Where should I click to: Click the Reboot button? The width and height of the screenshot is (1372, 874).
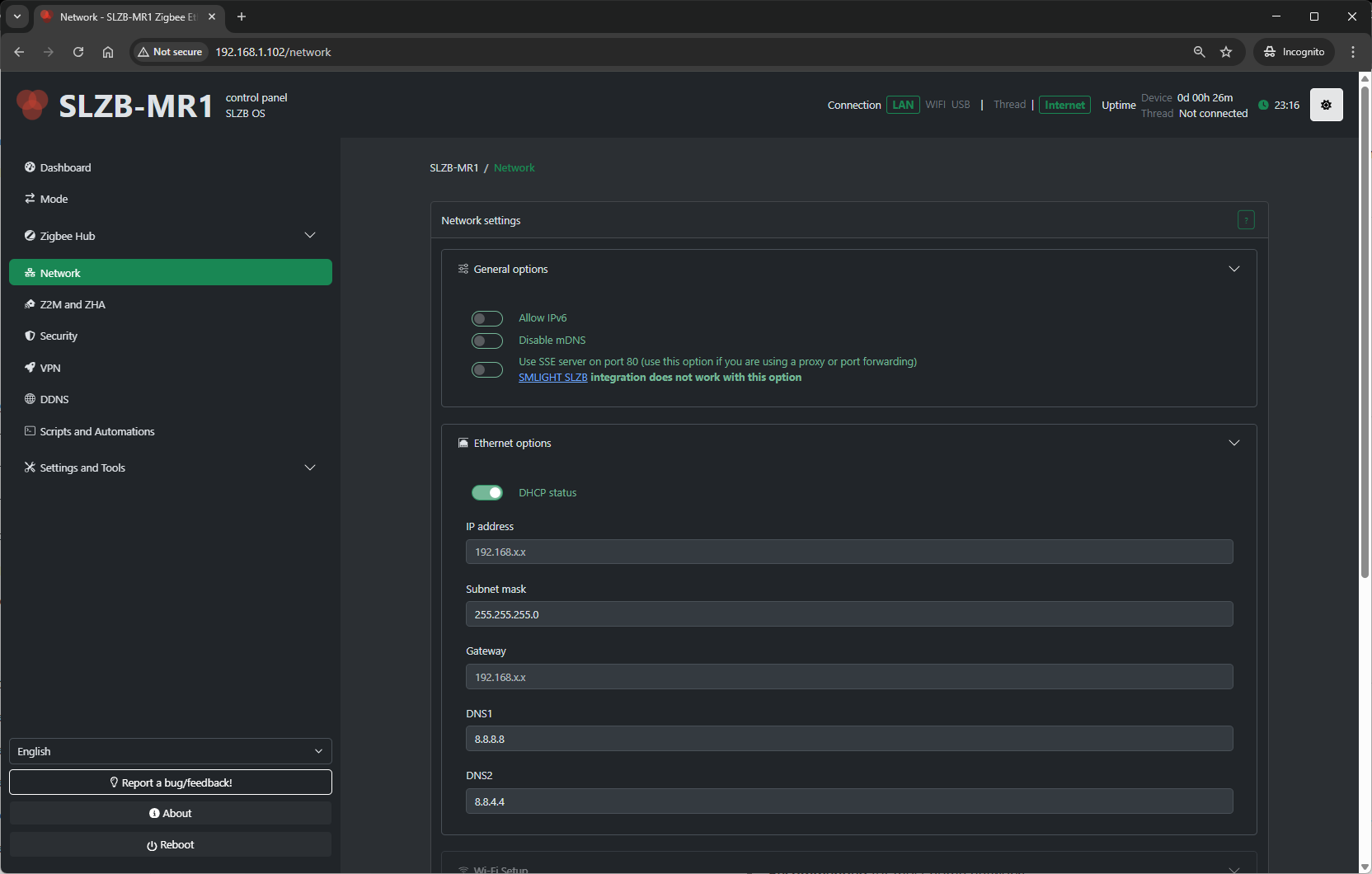pos(170,844)
